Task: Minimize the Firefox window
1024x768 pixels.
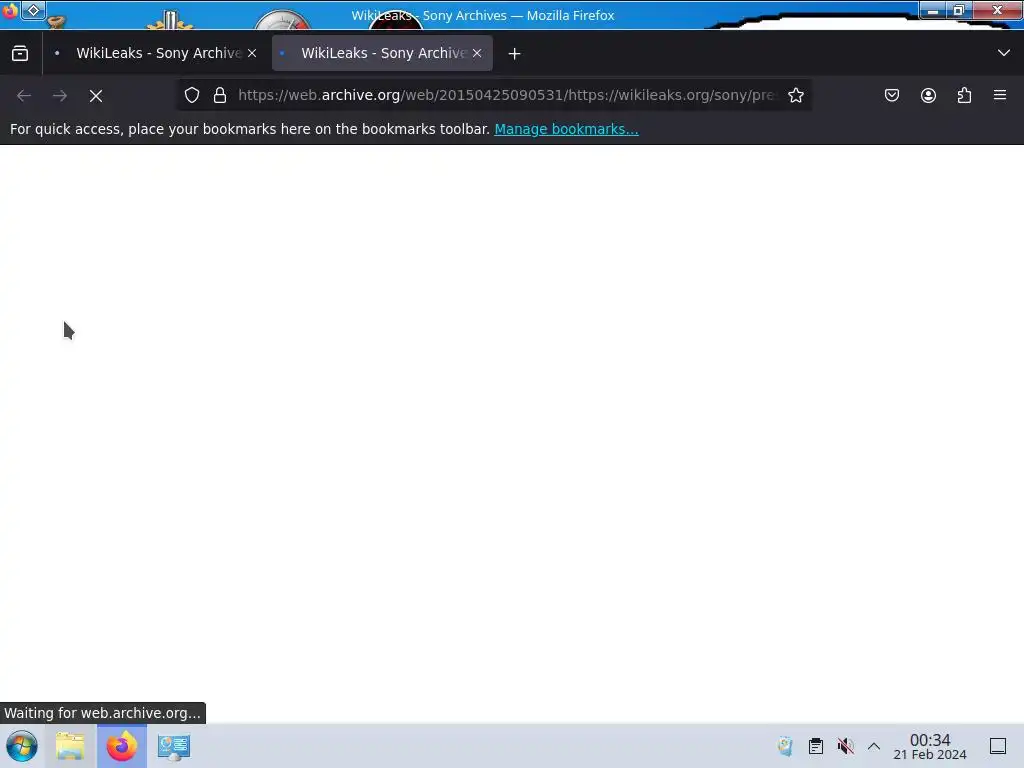Action: (x=933, y=10)
